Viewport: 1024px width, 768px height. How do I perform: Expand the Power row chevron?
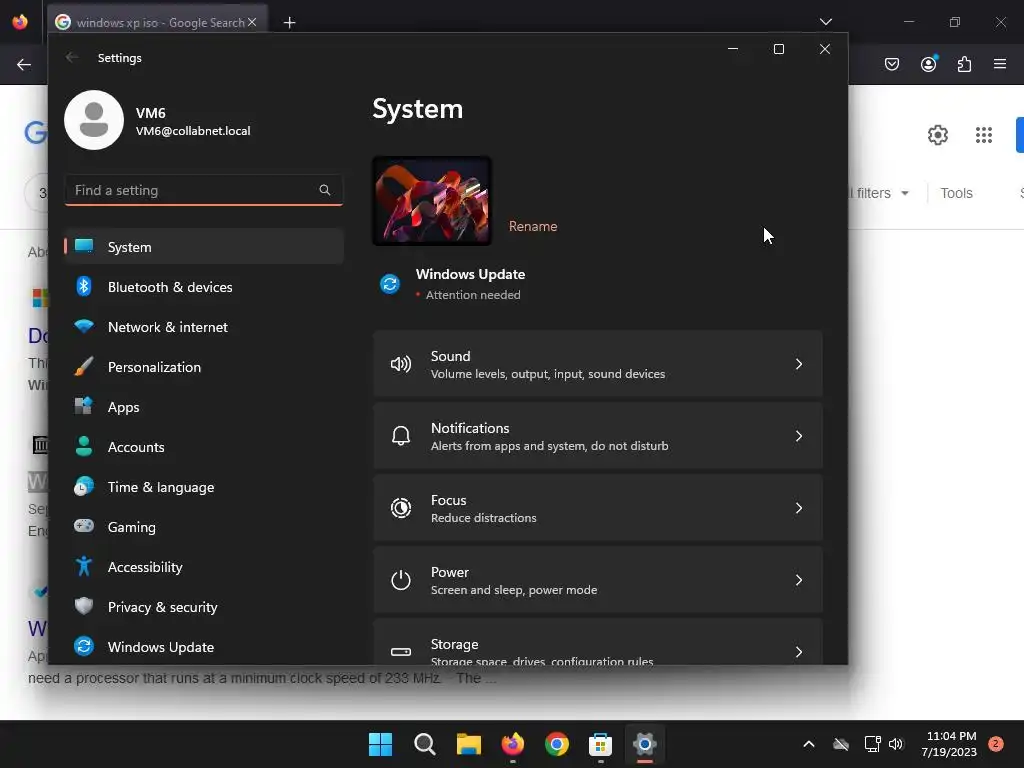799,580
